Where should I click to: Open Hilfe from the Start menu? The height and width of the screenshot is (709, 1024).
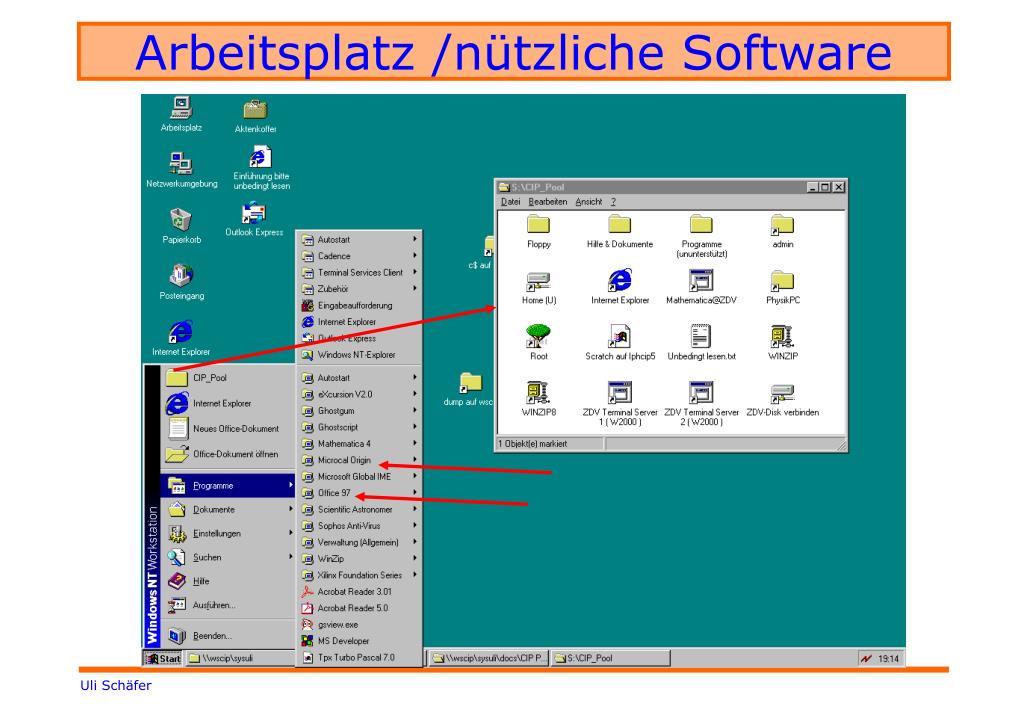click(227, 581)
